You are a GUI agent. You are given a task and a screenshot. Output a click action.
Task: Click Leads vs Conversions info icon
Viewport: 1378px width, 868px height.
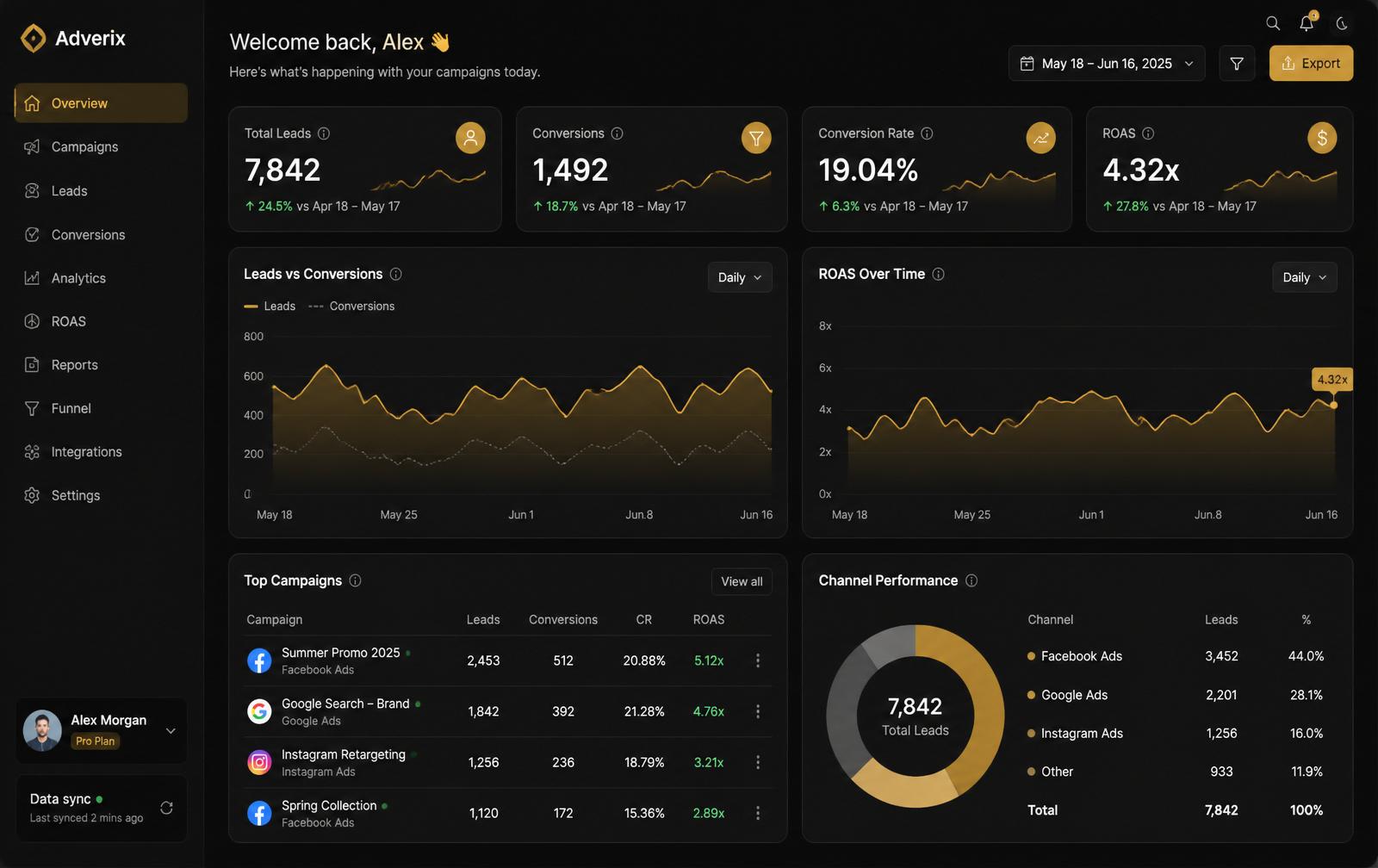pos(395,274)
